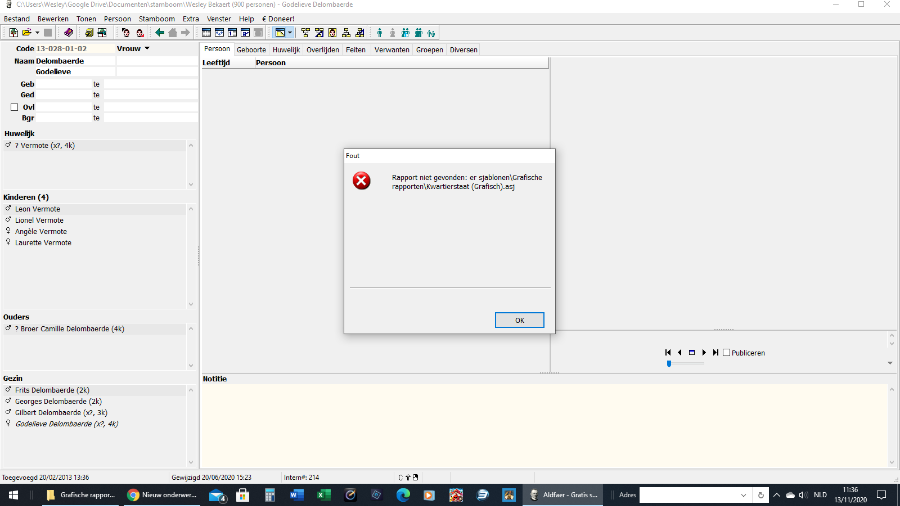Click the open folder toolbar icon
The image size is (900, 506).
pyautogui.click(x=27, y=33)
